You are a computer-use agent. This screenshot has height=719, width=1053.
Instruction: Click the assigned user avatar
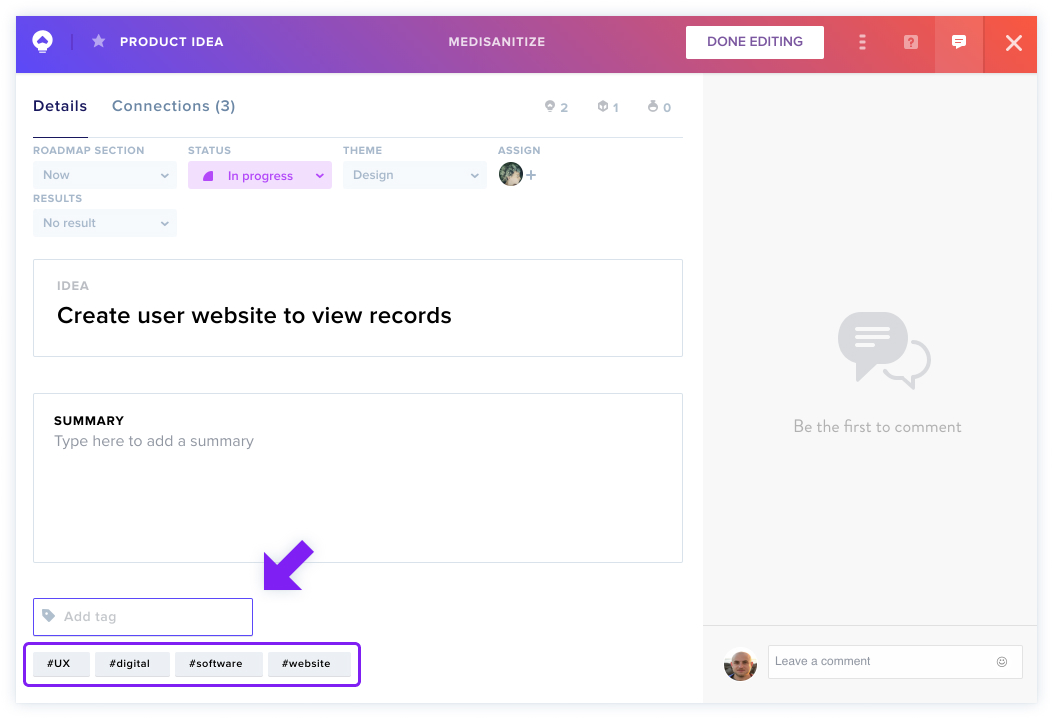click(511, 175)
